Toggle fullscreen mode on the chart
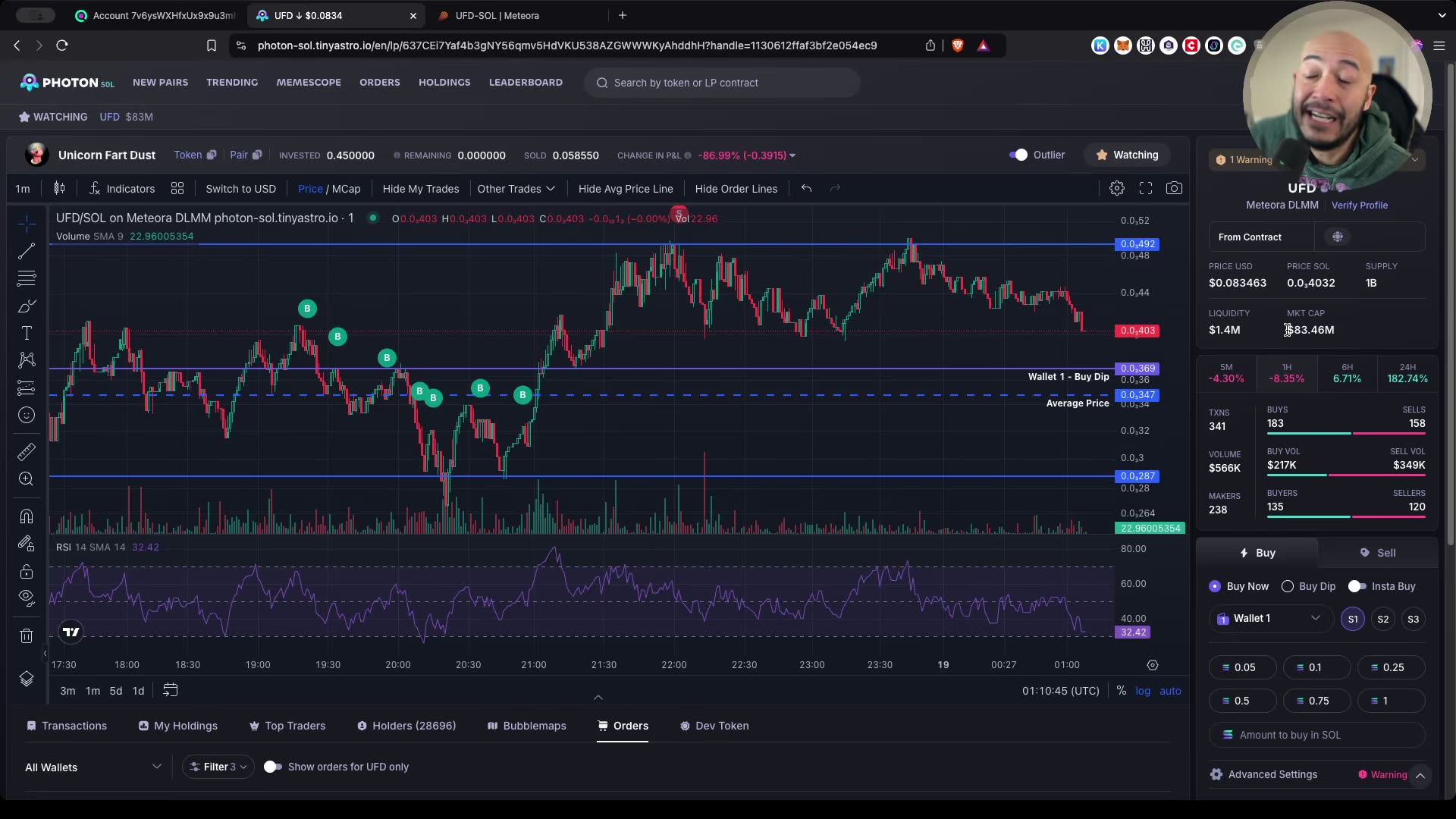Screen dimensions: 1456x819 click(1145, 188)
